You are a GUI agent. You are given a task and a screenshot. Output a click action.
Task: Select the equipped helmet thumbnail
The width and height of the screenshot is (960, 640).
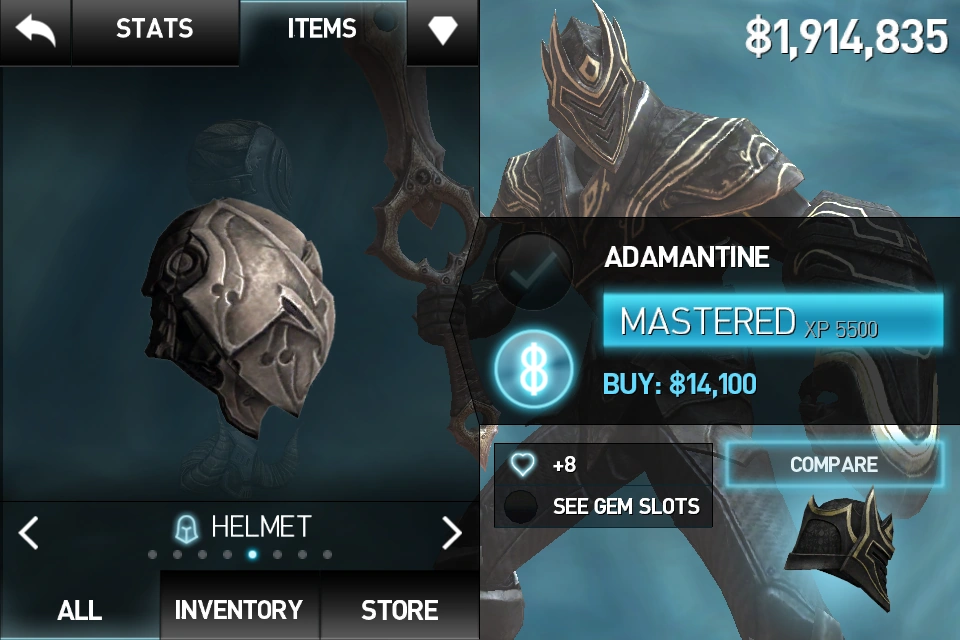(x=840, y=550)
